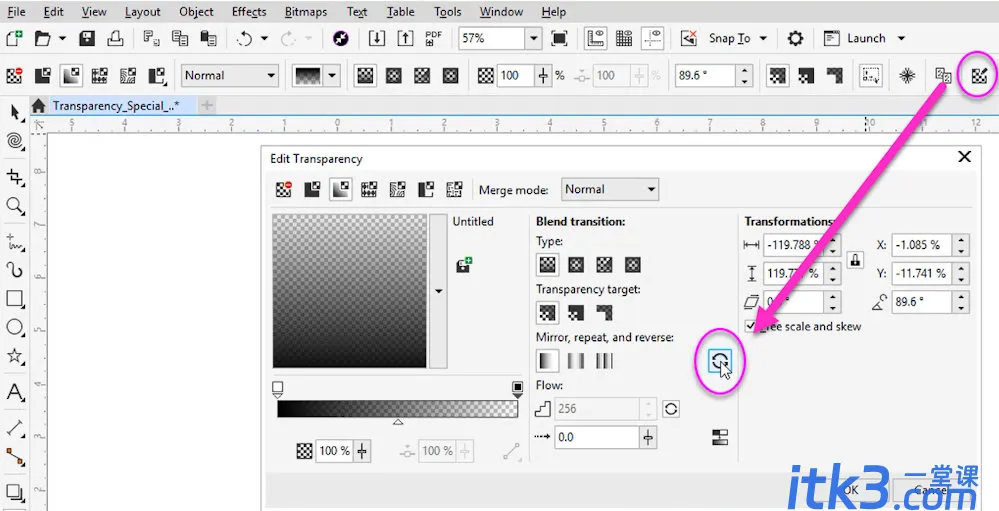Open the zoom level 57% dropdown
The height and width of the screenshot is (511, 999).
click(x=534, y=38)
